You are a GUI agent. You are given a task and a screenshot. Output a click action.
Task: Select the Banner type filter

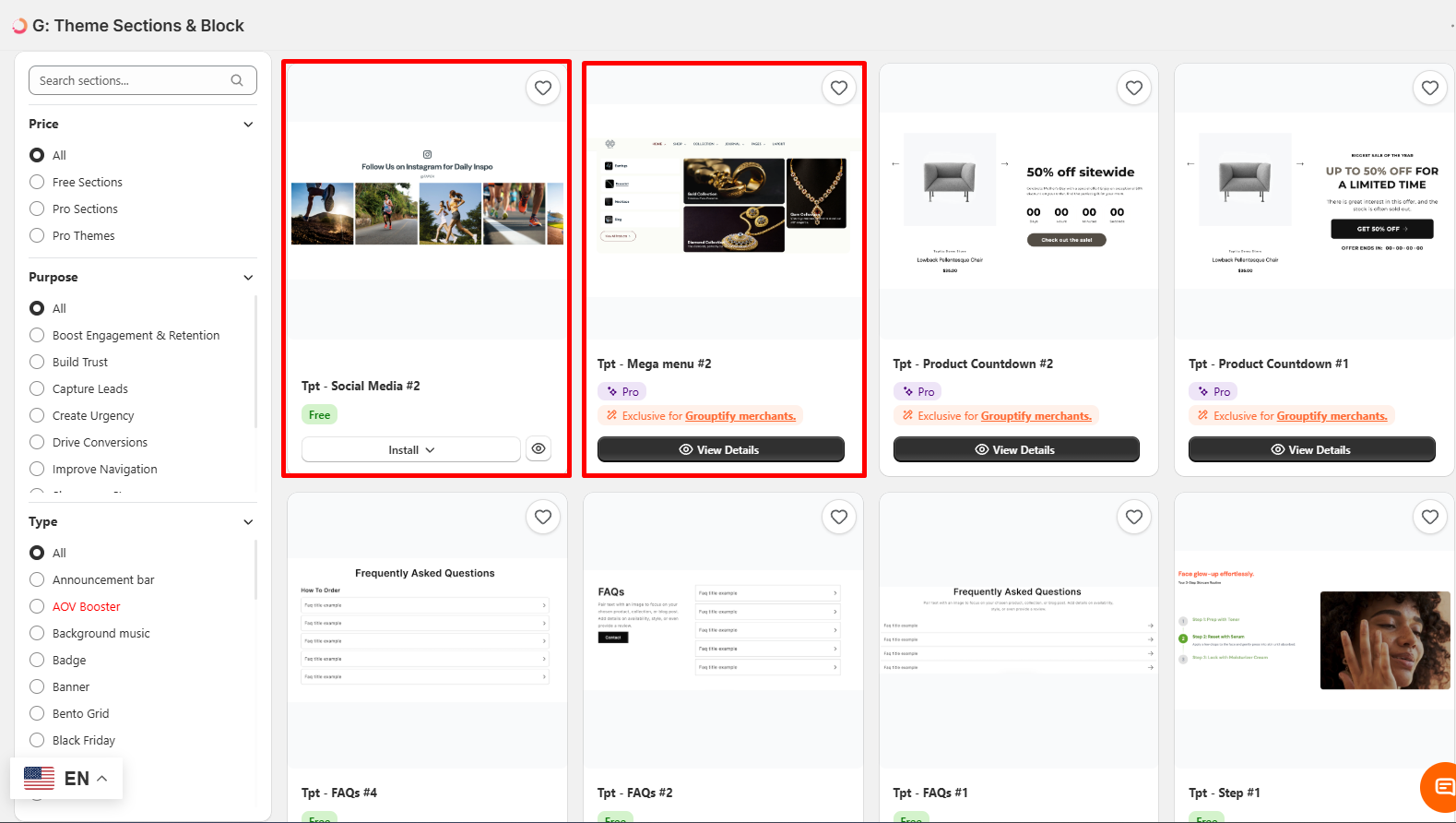(x=37, y=686)
